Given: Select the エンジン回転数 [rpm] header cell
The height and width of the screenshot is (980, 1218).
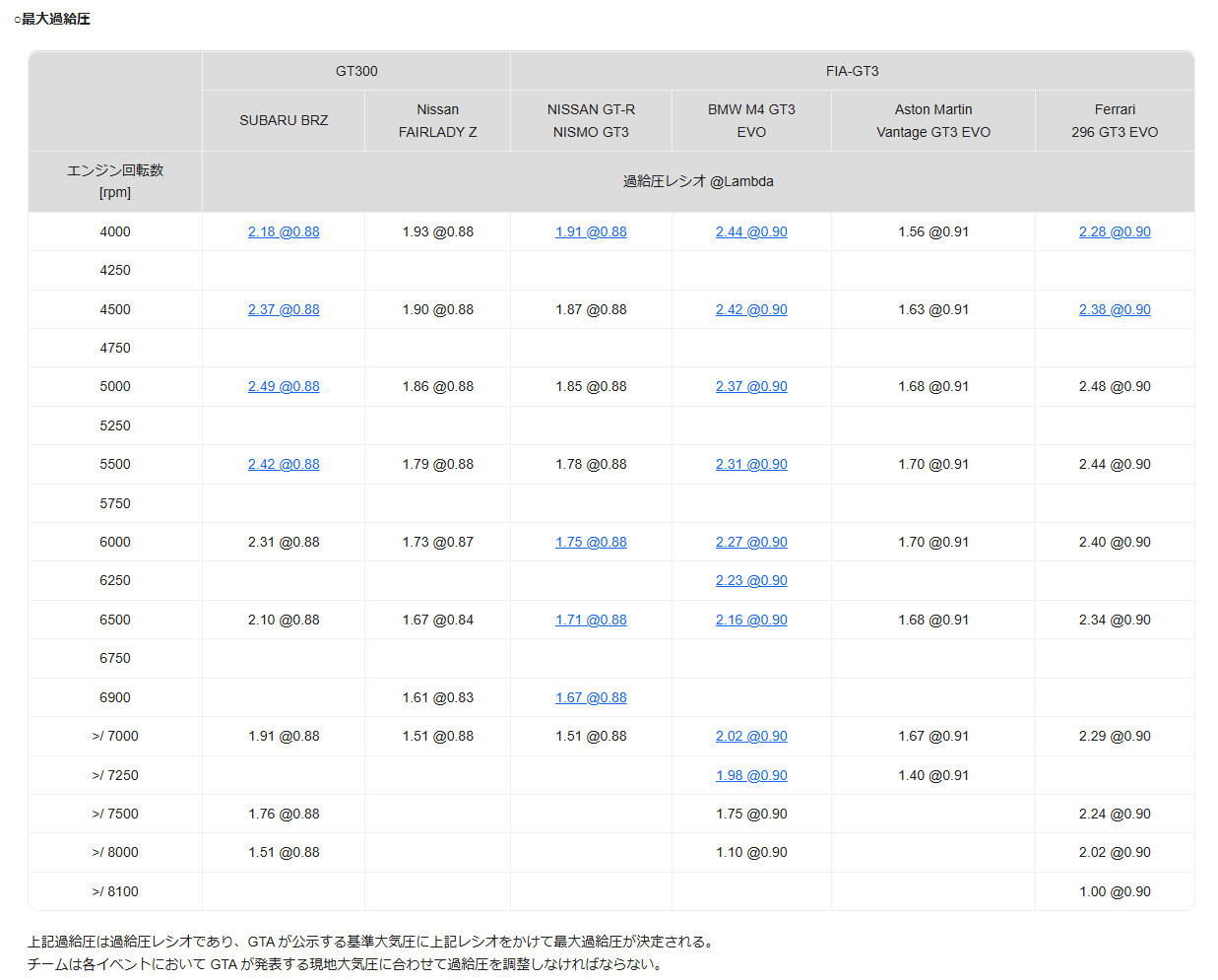Looking at the screenshot, I should [x=115, y=181].
